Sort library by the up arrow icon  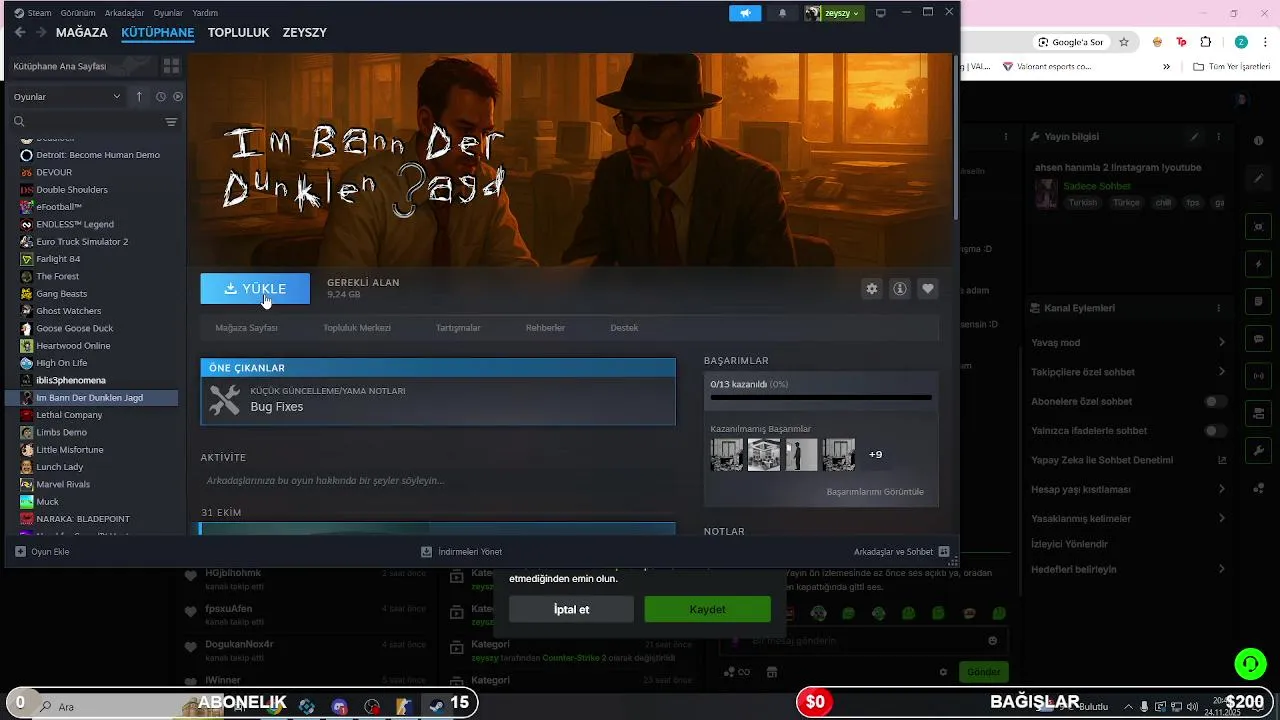click(139, 96)
